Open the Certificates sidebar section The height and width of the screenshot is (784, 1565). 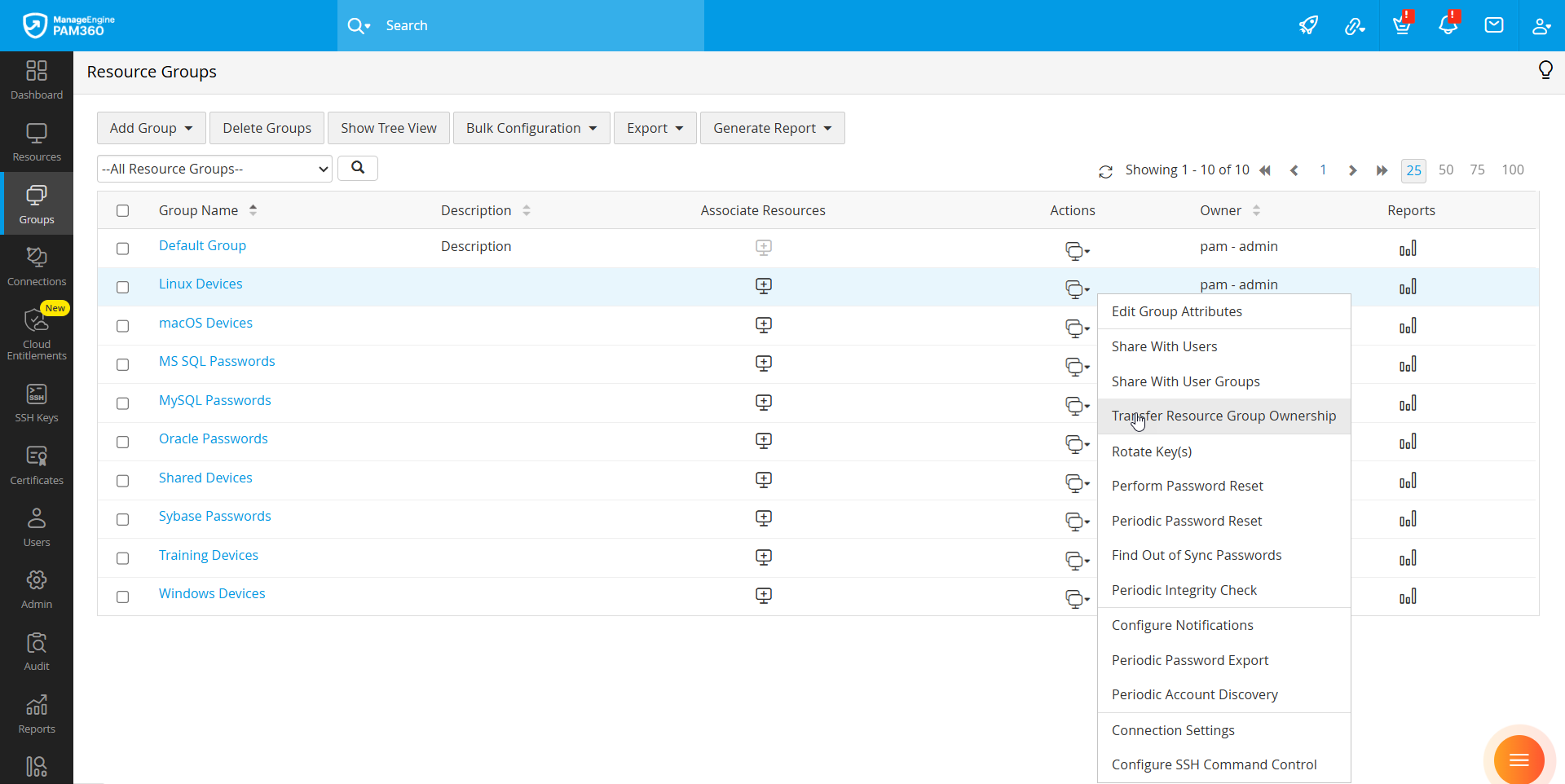[37, 466]
